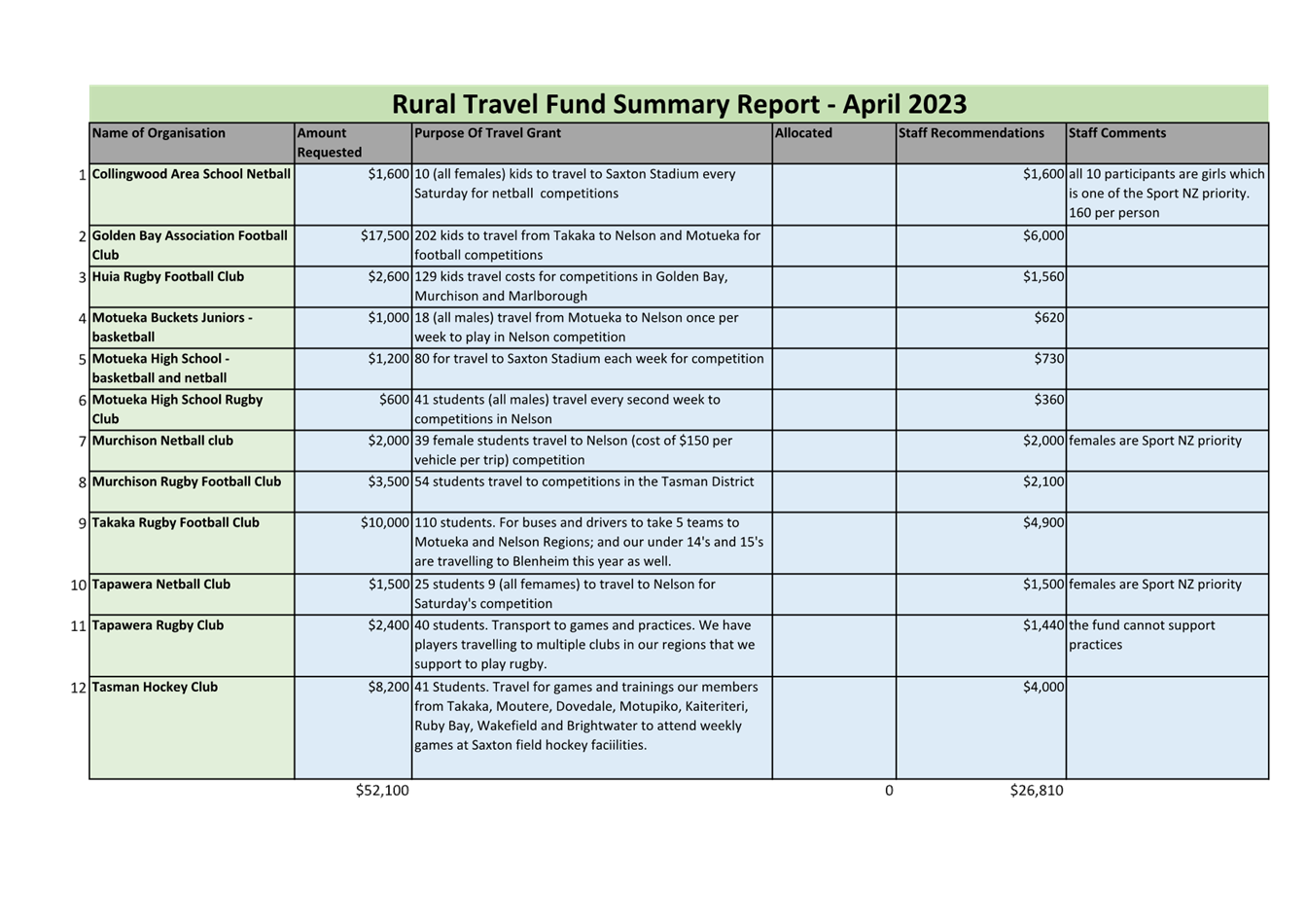Click '110 students. For buses and drivers' purpose
This screenshot has height=924, width=1306.
591,543
